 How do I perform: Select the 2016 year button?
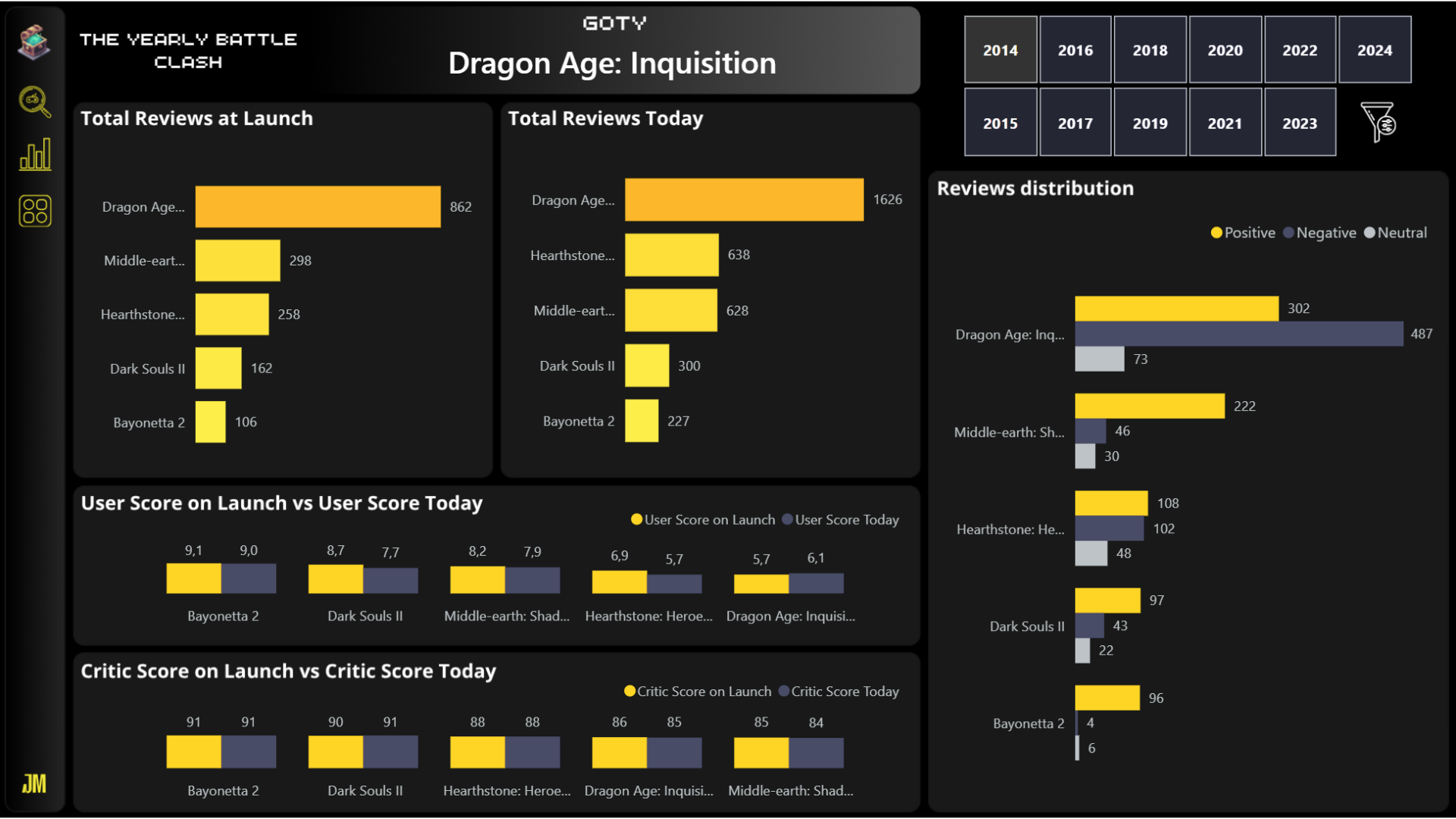point(1075,50)
